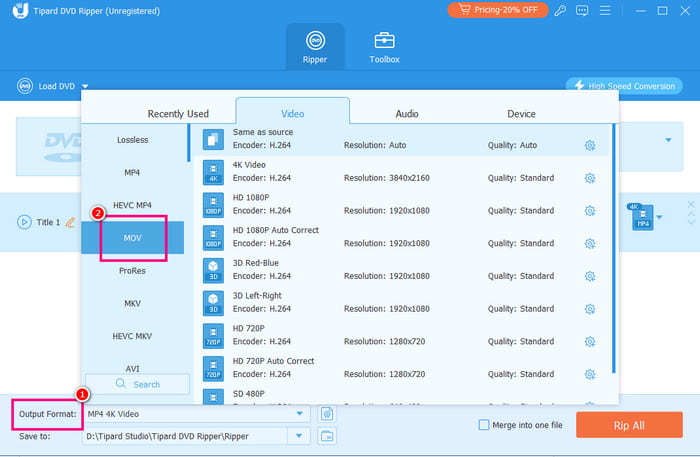
Task: Open the output folder icon
Action: (327, 436)
